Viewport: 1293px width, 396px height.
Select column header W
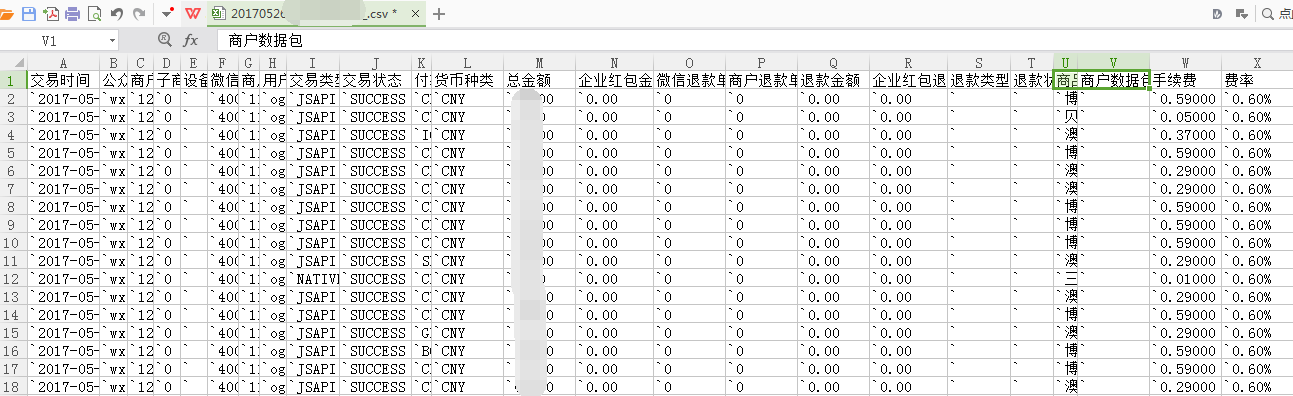(x=1186, y=62)
